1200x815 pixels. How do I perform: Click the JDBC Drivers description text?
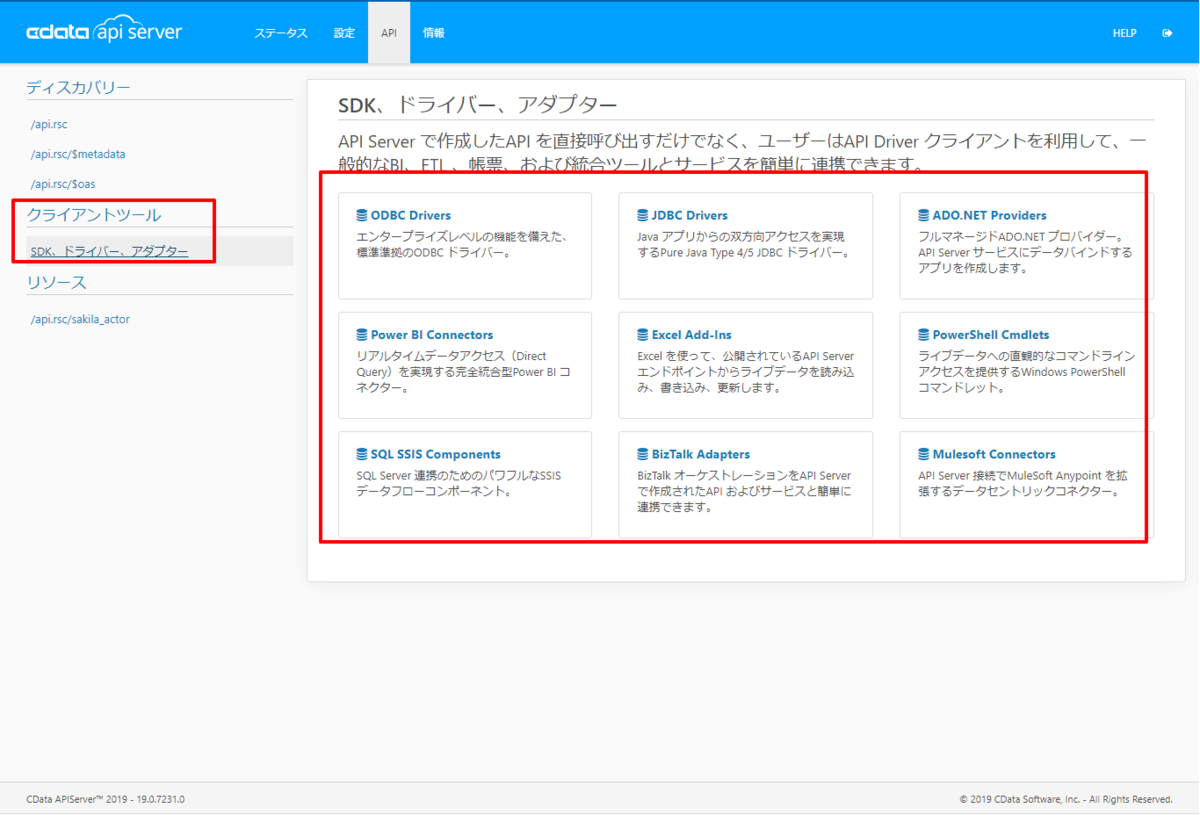tap(744, 245)
